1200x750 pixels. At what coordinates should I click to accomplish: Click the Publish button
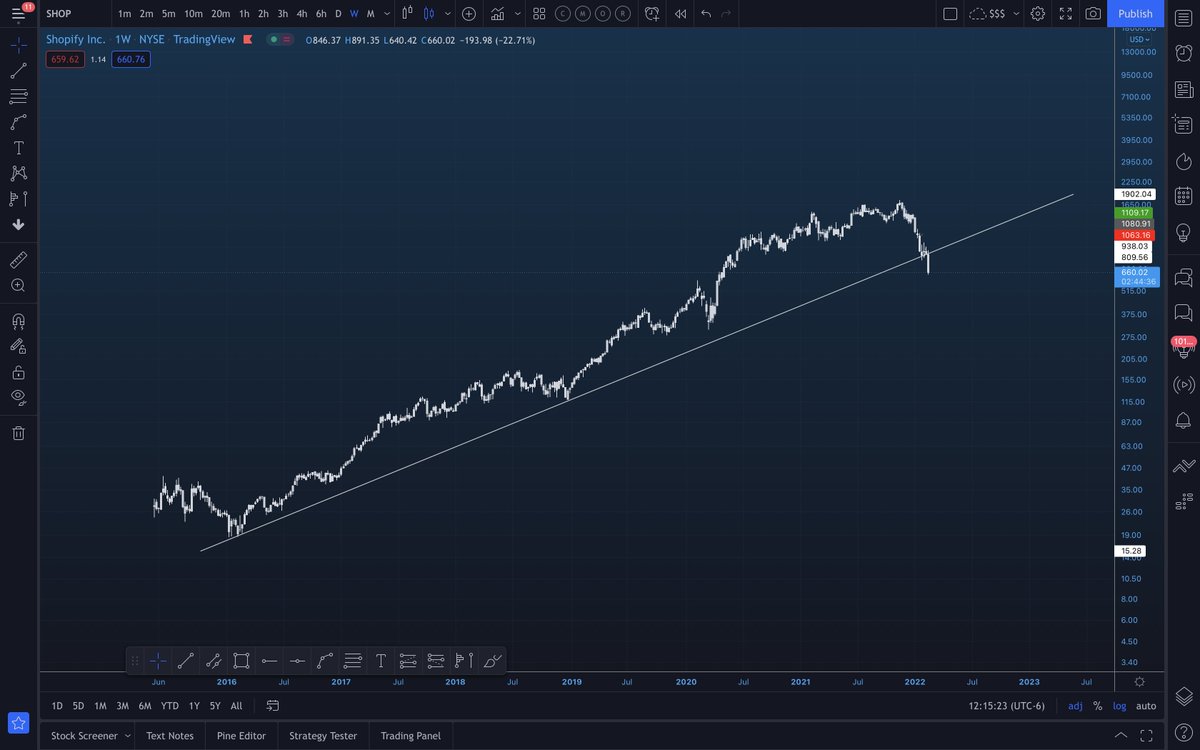(1135, 14)
